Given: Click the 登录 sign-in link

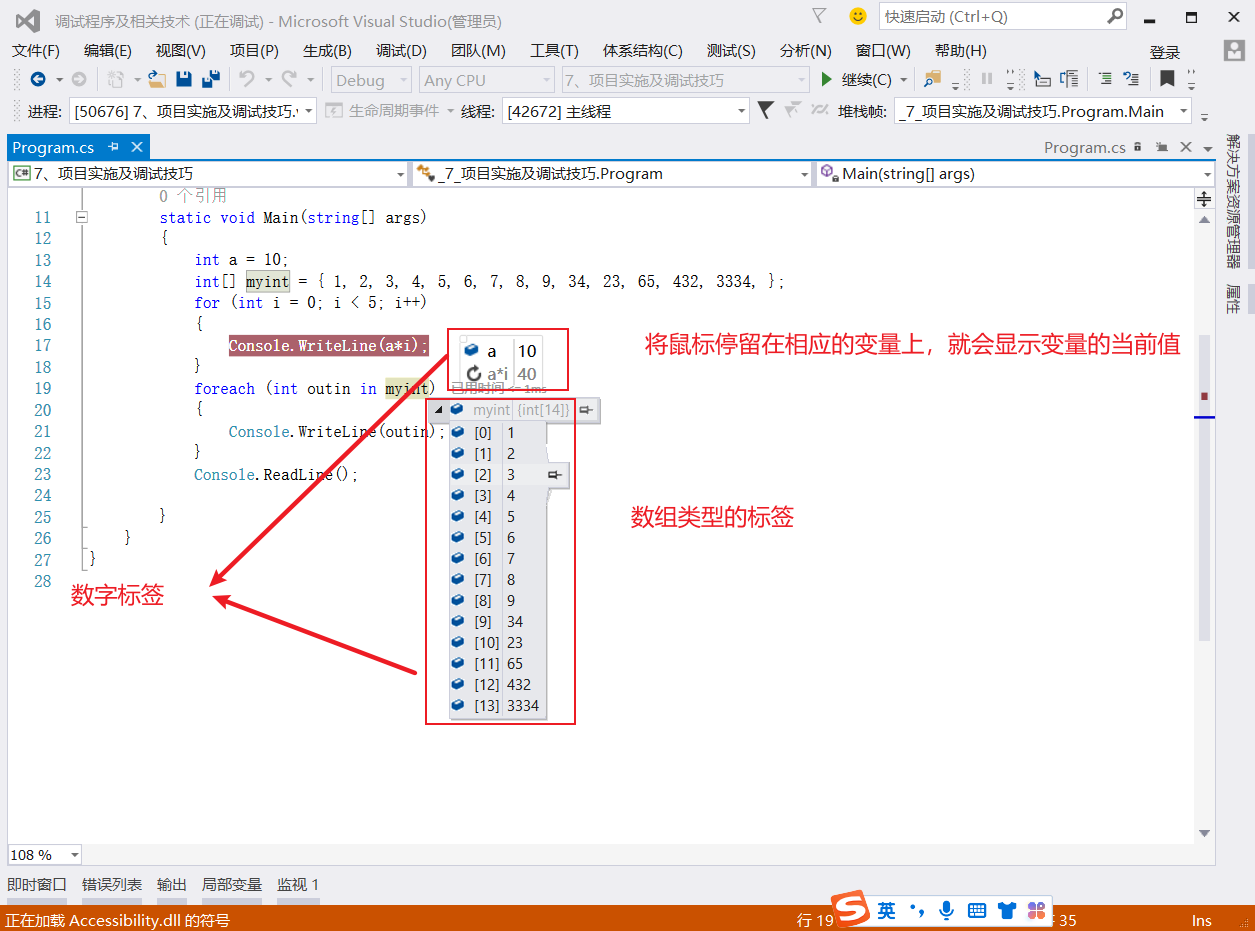Looking at the screenshot, I should pyautogui.click(x=1165, y=53).
